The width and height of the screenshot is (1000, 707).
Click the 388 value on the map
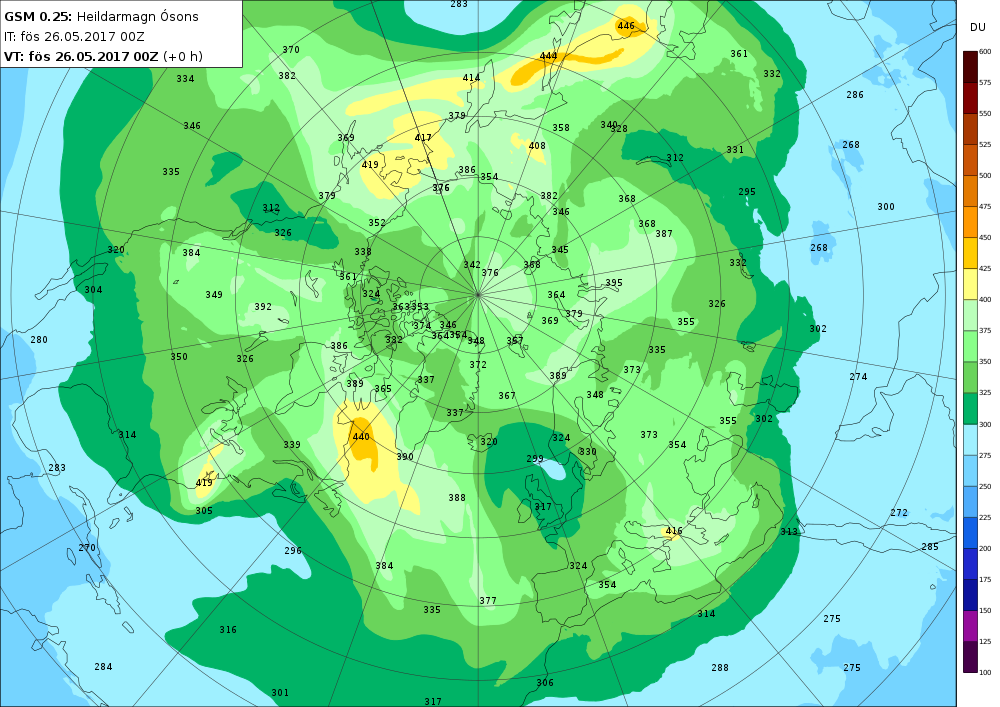click(x=457, y=498)
